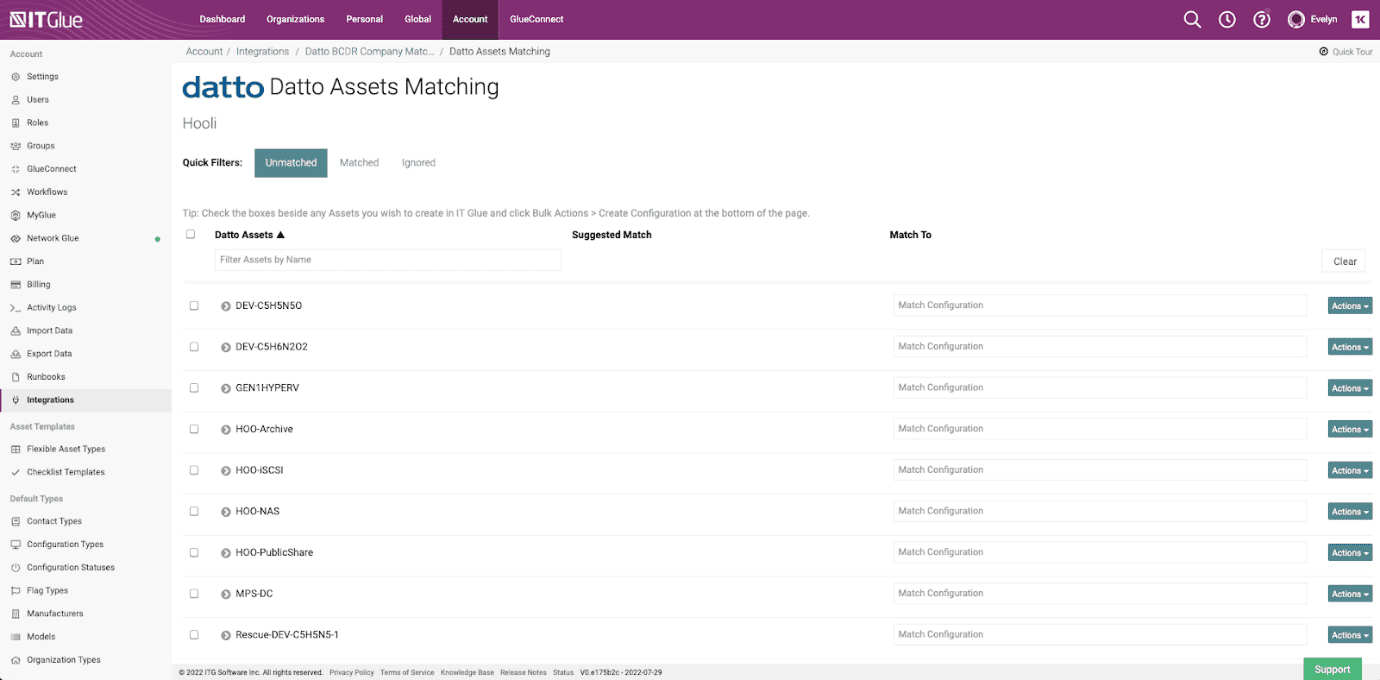The width and height of the screenshot is (1380, 680).
Task: Expand the GEN1HYPERV asset row arrow
Action: pos(226,388)
